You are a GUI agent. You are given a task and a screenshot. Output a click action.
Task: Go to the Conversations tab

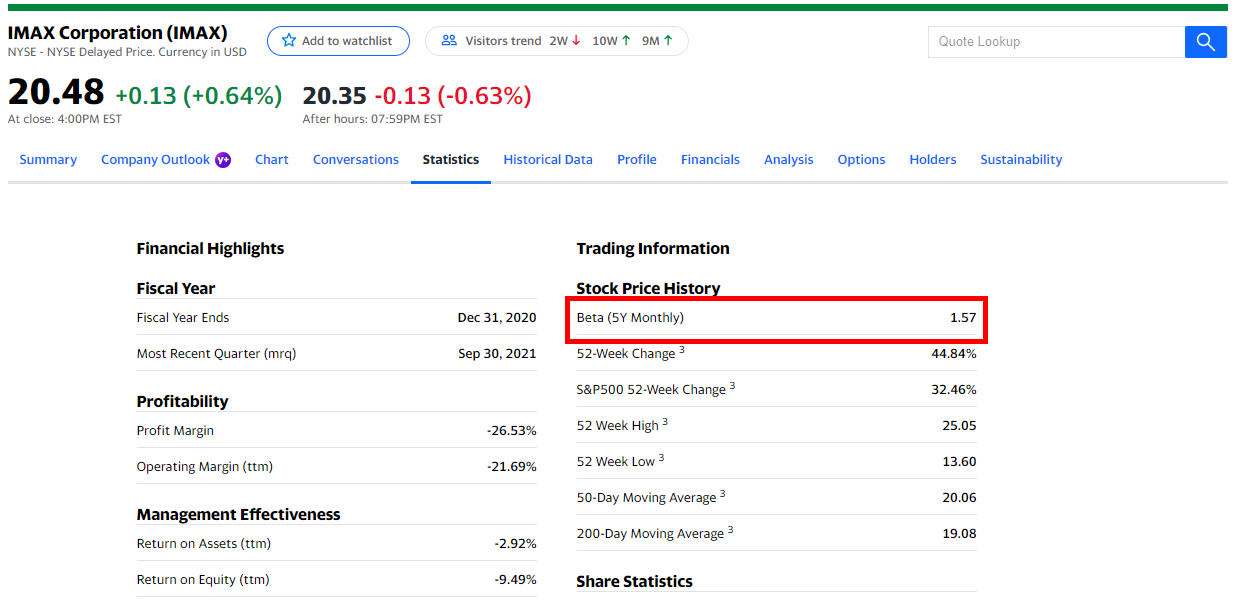point(355,160)
